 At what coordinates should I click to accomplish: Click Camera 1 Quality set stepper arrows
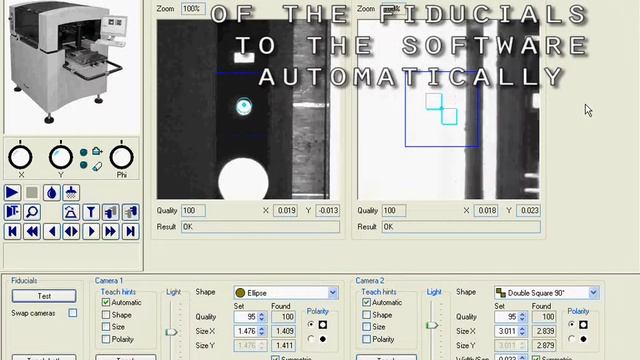(262, 317)
